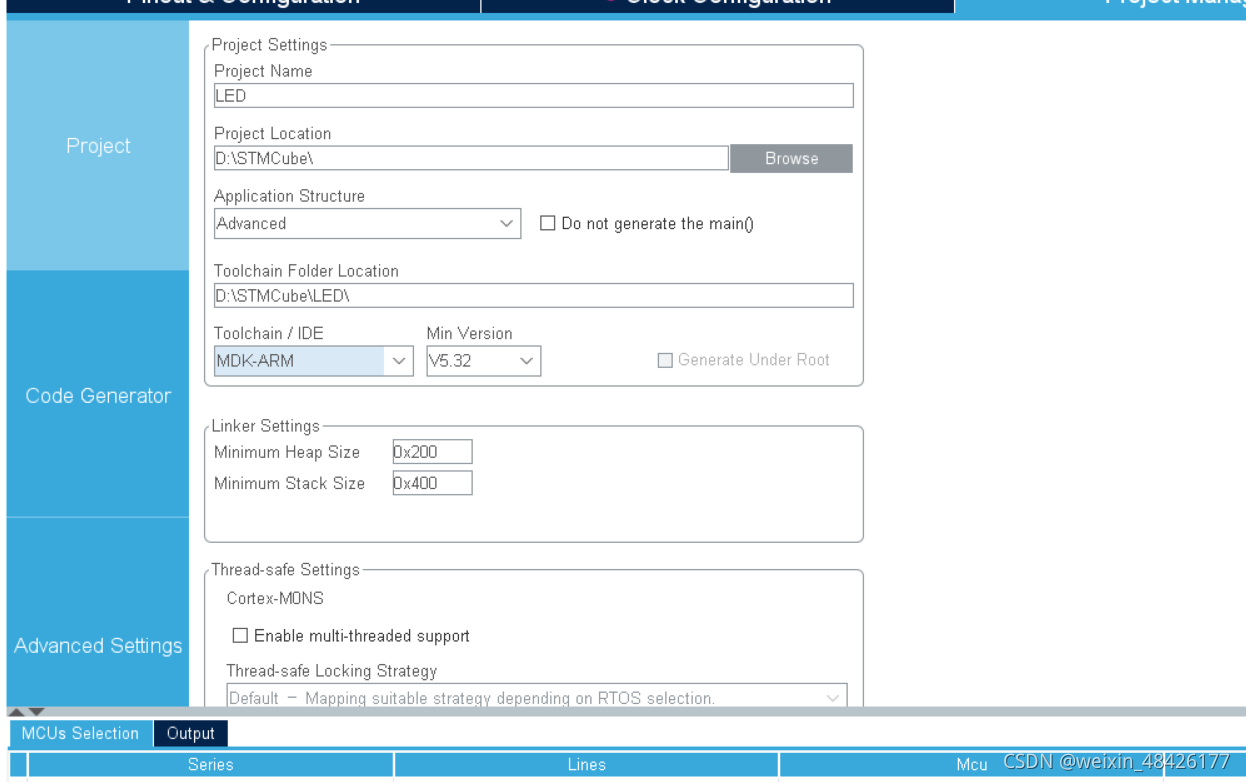The width and height of the screenshot is (1246, 782).
Task: Click the Linker Settings group title
Action: click(266, 426)
